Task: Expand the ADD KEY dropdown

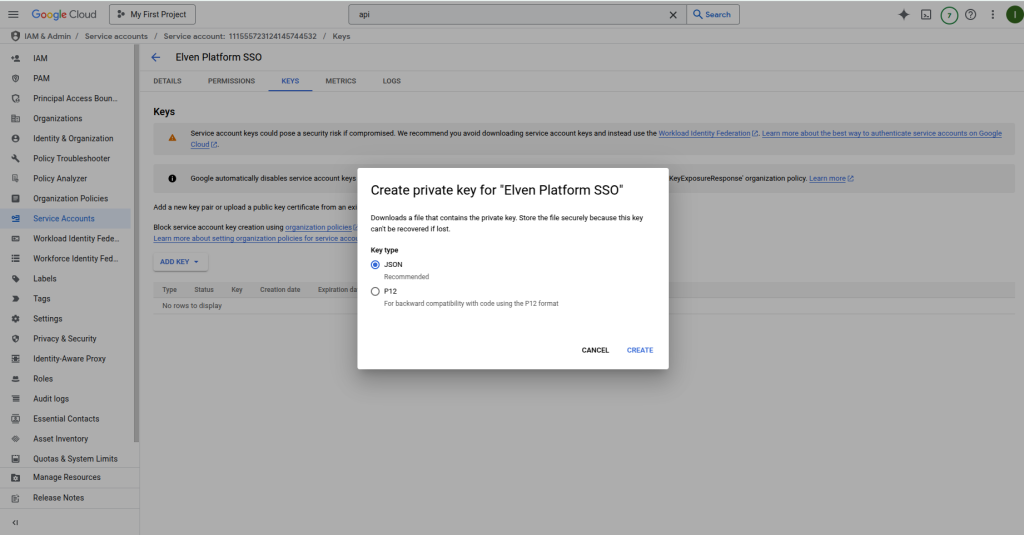Action: (x=180, y=262)
